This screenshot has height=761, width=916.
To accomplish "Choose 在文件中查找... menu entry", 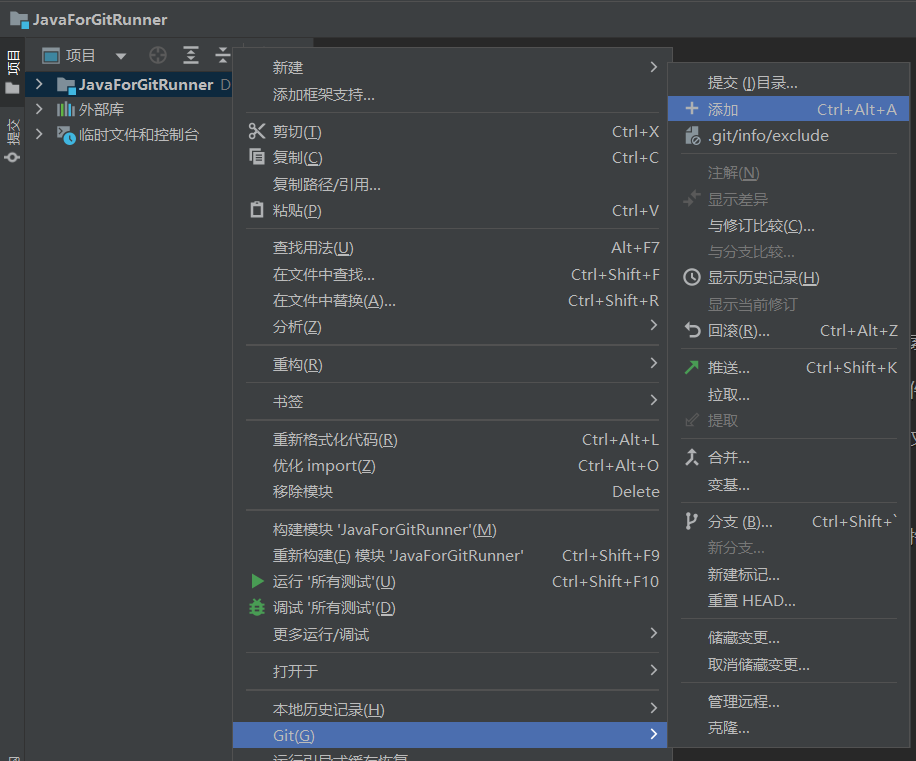I will click(x=450, y=274).
